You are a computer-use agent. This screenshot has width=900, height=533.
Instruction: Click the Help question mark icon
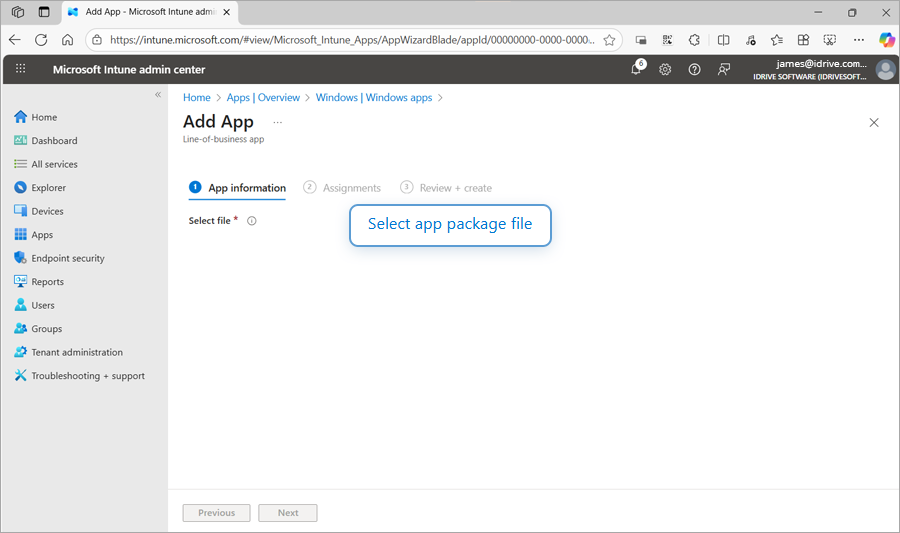[x=694, y=69]
